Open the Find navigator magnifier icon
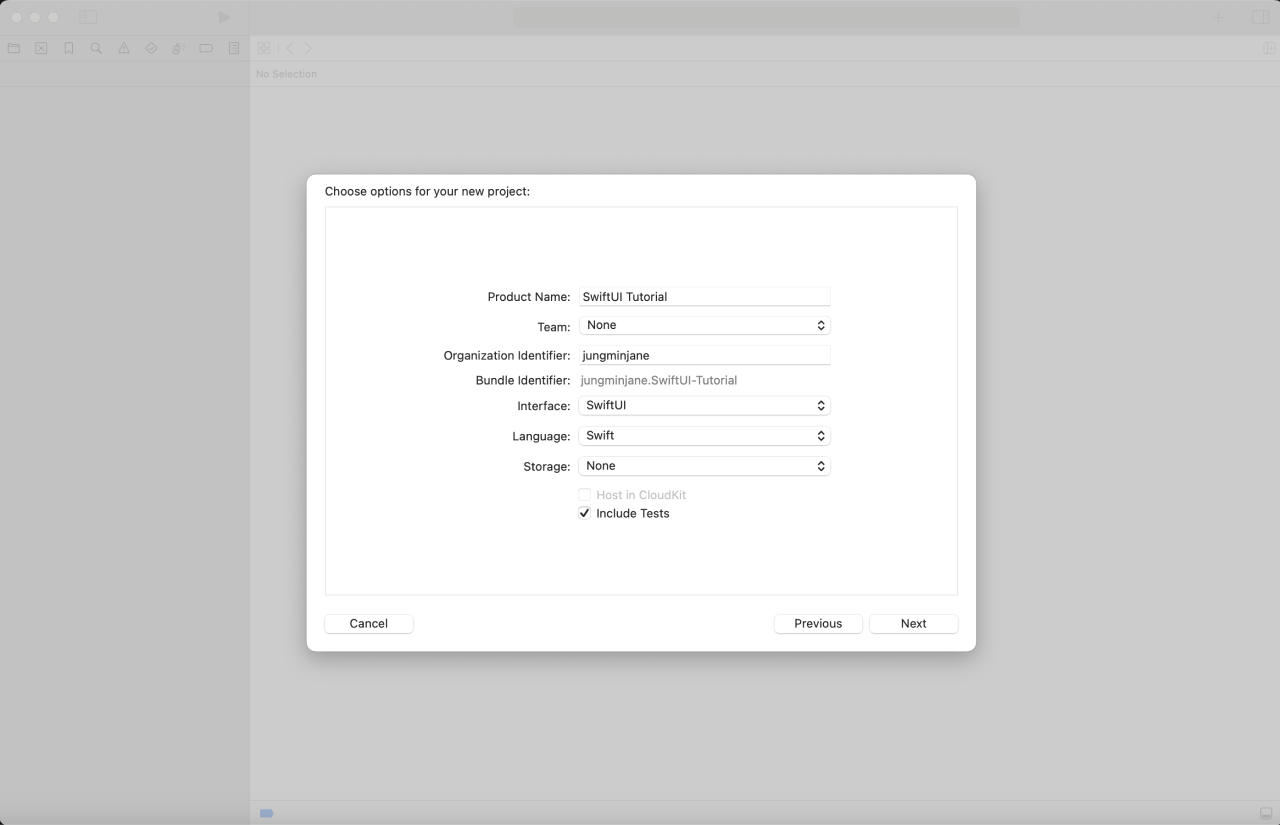The width and height of the screenshot is (1280, 825). (x=96, y=48)
